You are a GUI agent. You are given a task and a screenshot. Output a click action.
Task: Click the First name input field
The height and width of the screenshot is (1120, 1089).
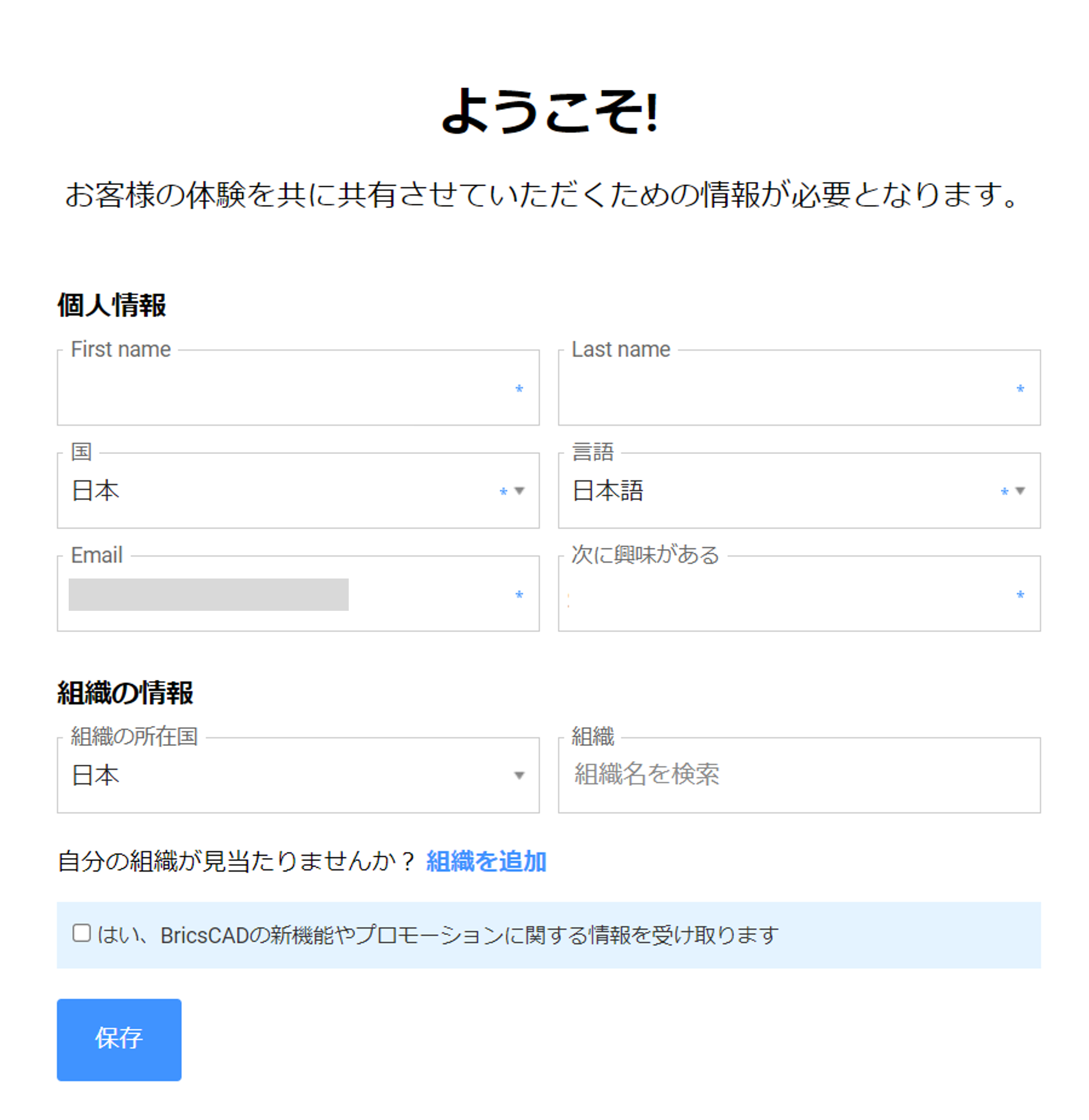[x=298, y=387]
